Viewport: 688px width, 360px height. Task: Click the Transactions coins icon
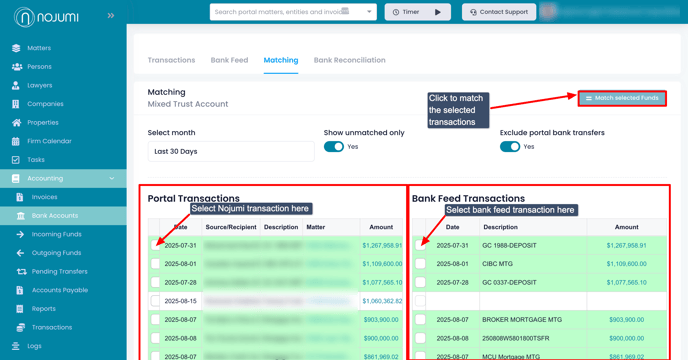click(21, 328)
